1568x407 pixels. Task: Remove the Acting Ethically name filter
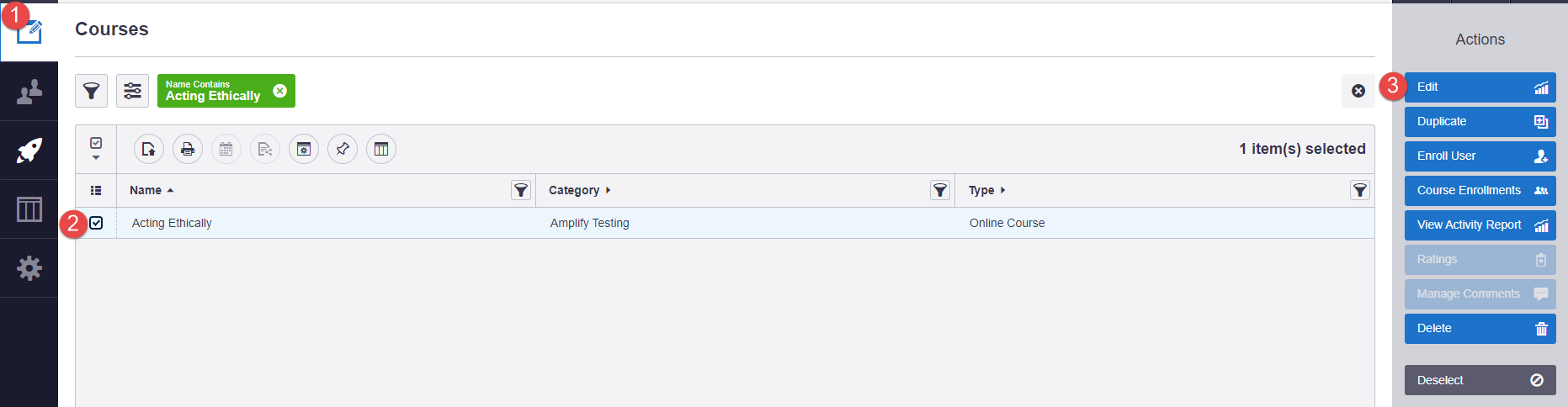coord(280,91)
